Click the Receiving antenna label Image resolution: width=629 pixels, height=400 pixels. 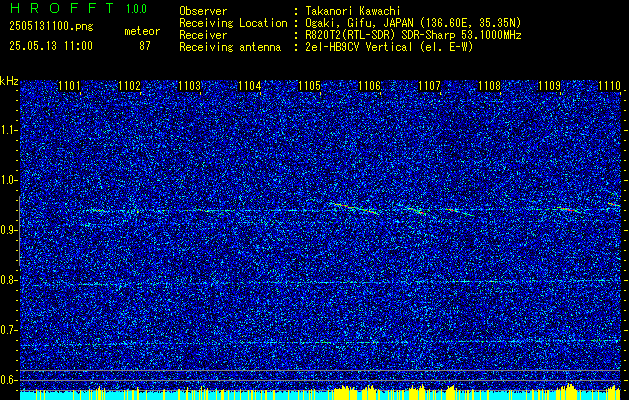(x=230, y=47)
